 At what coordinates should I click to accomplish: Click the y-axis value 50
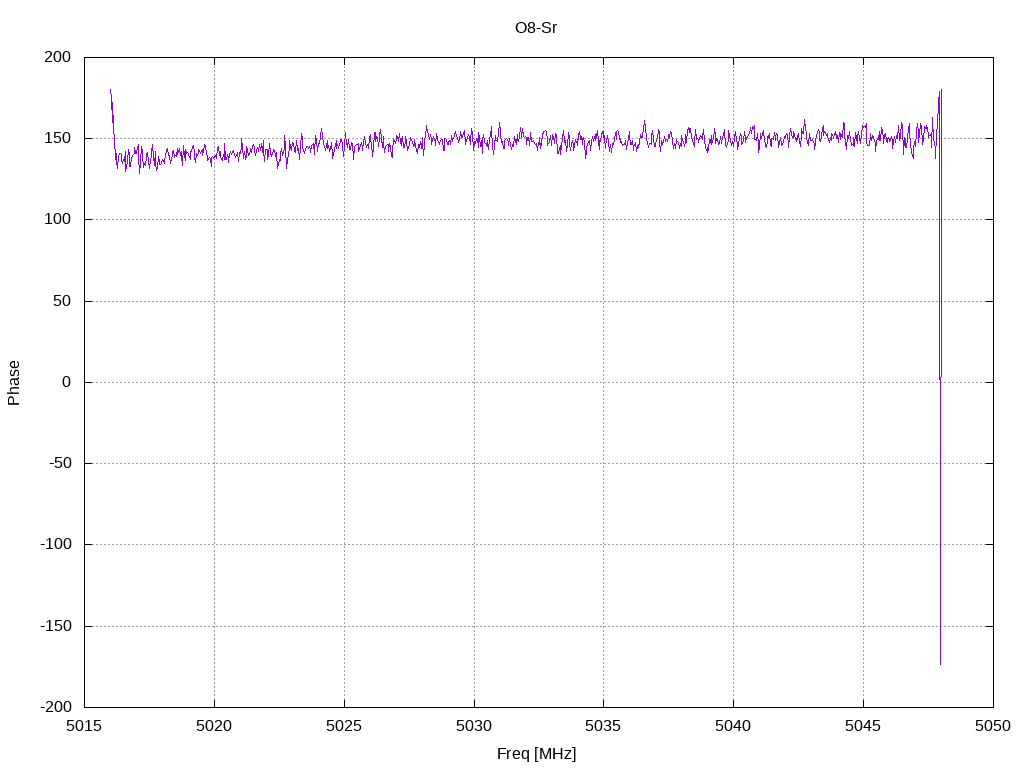(x=62, y=300)
